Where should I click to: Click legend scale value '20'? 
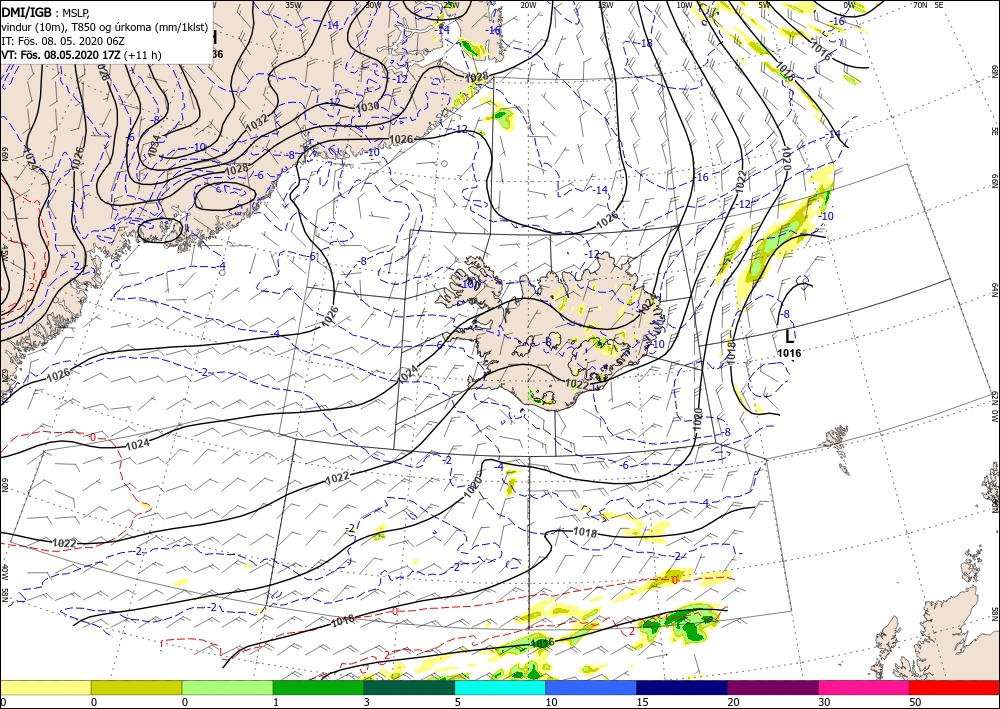tap(732, 702)
